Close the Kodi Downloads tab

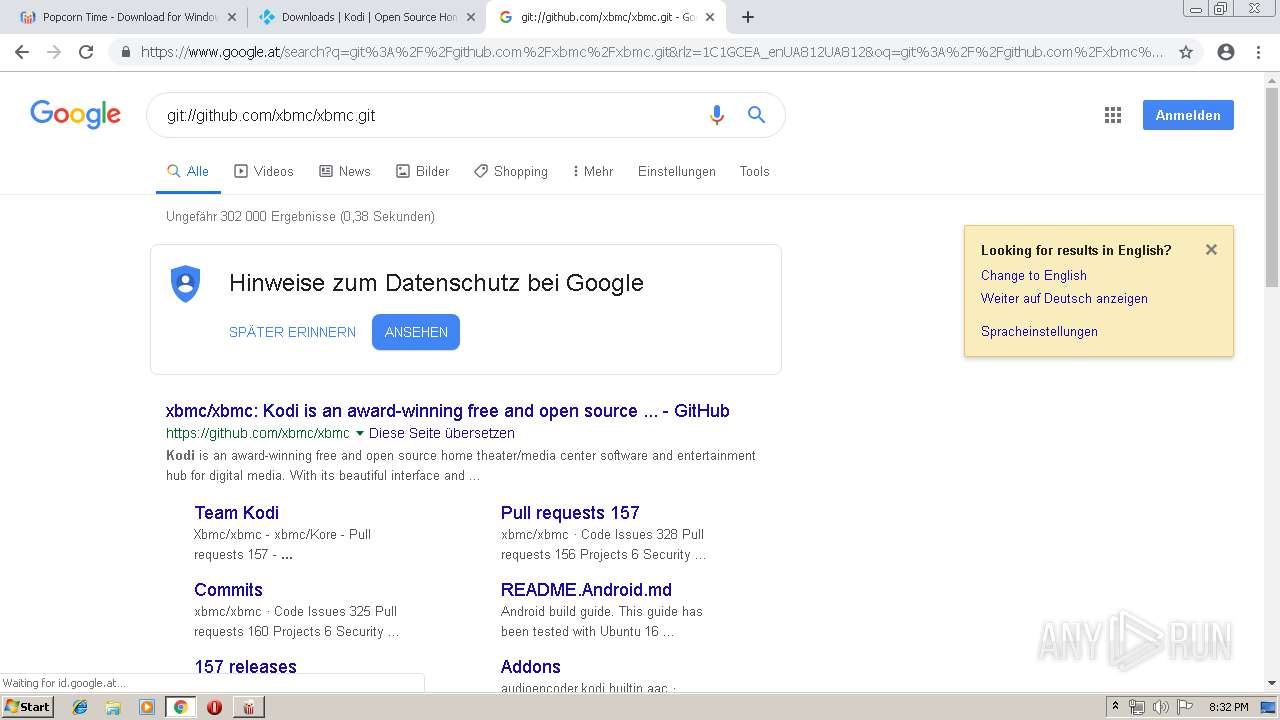[x=471, y=17]
